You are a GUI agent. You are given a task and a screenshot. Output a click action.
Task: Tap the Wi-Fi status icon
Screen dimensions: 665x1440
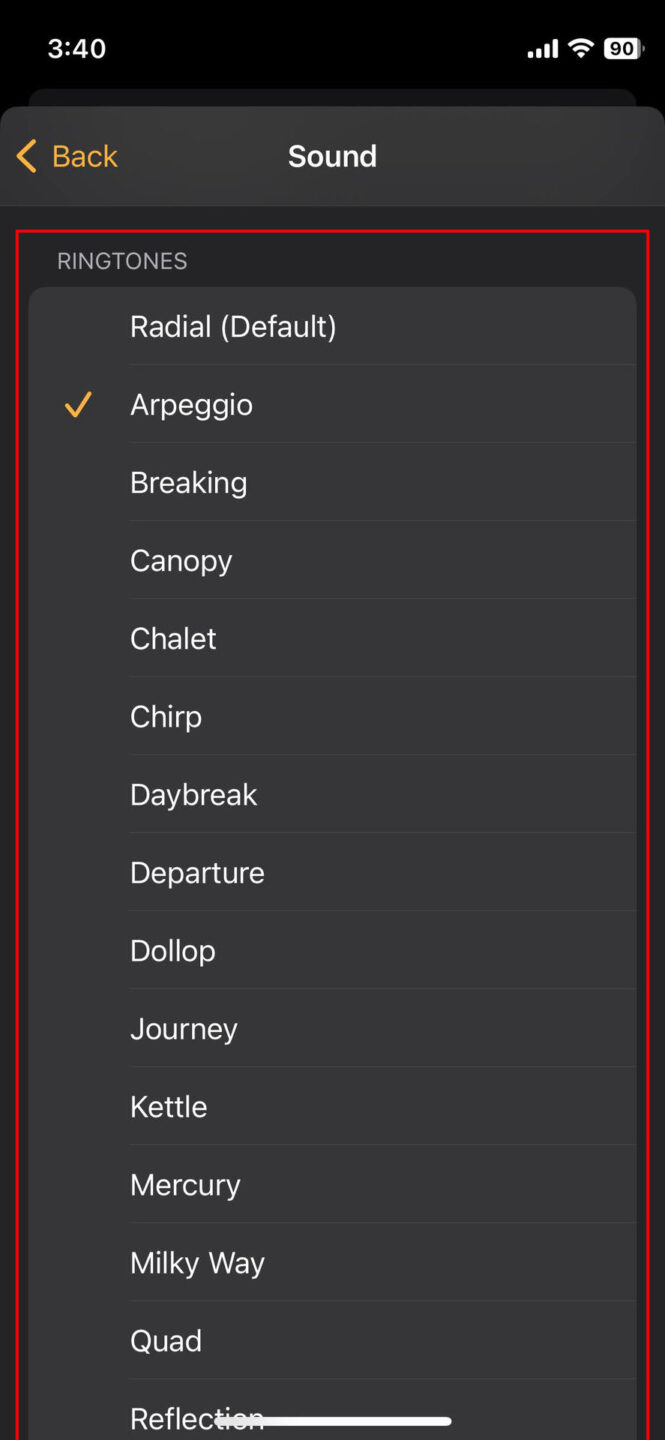[580, 48]
